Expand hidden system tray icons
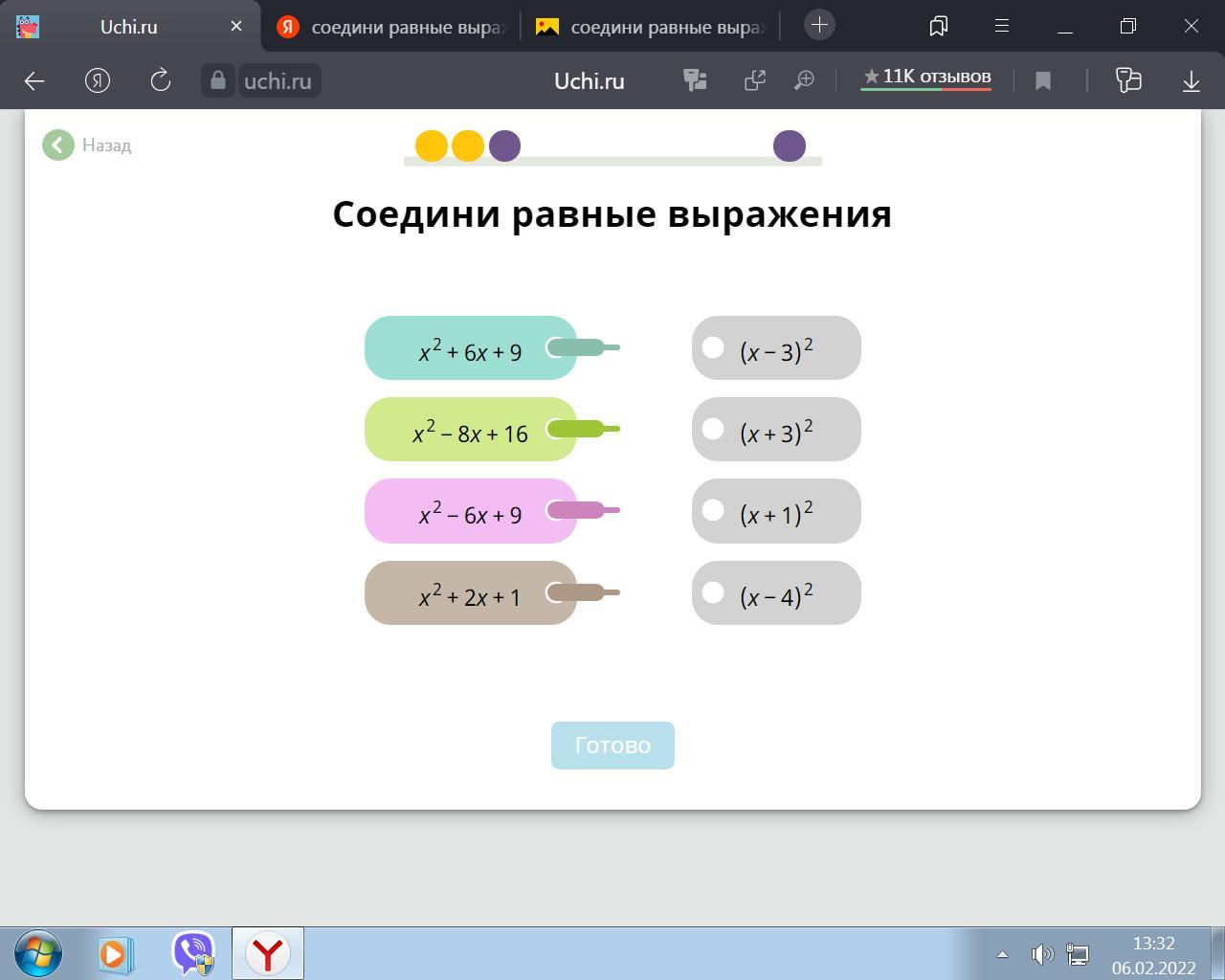The image size is (1225, 980). (x=1002, y=954)
